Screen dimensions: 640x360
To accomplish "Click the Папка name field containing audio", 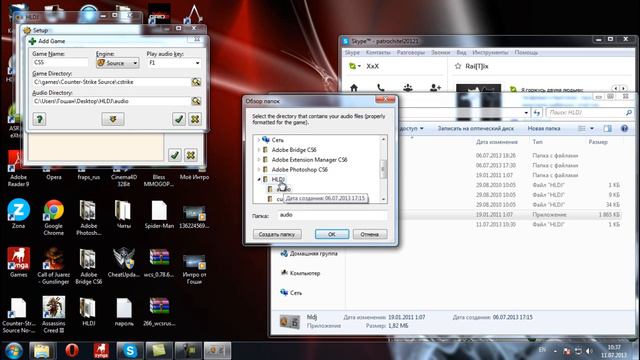I will point(332,215).
